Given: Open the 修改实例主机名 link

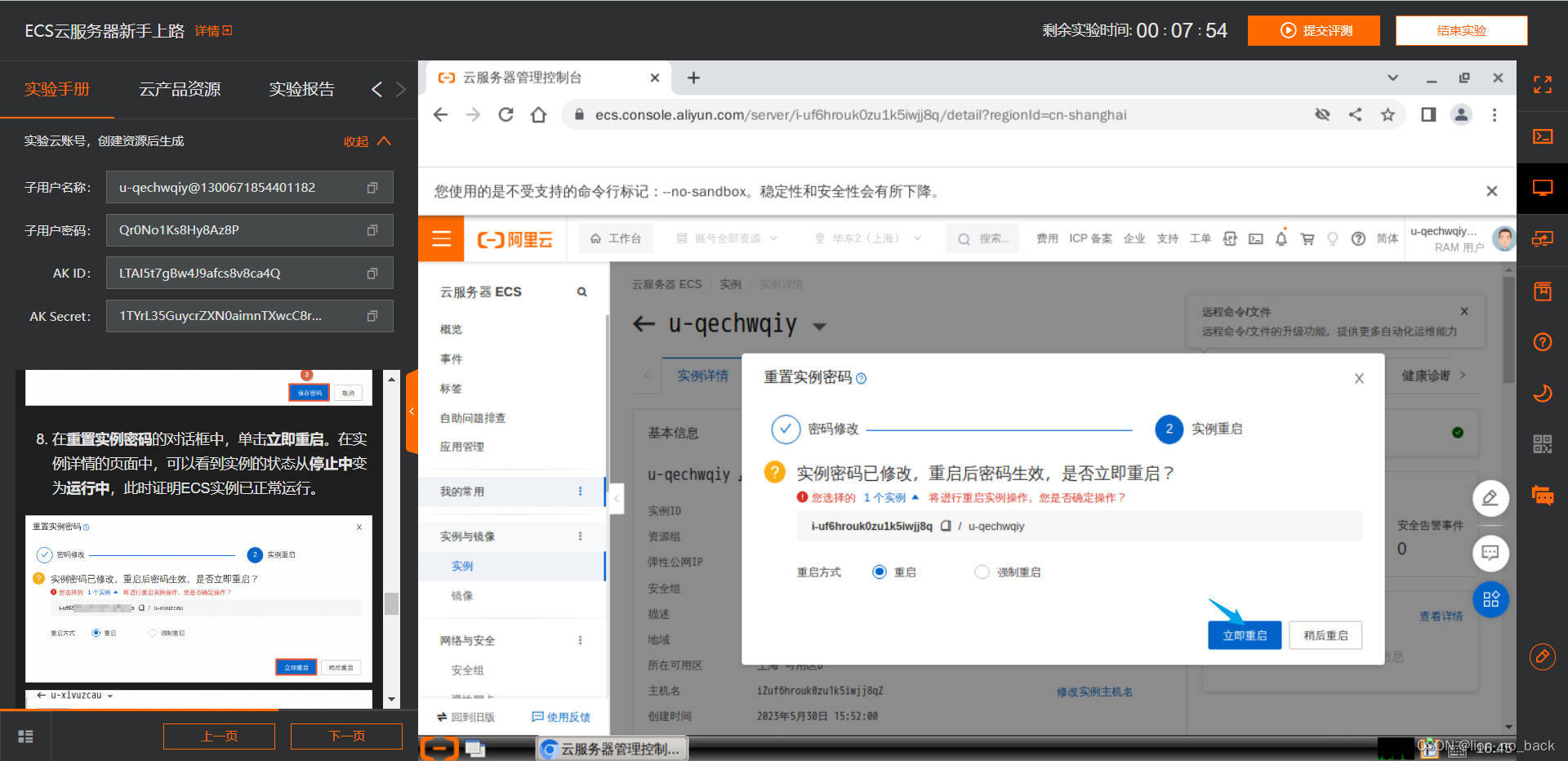Looking at the screenshot, I should (x=1094, y=692).
